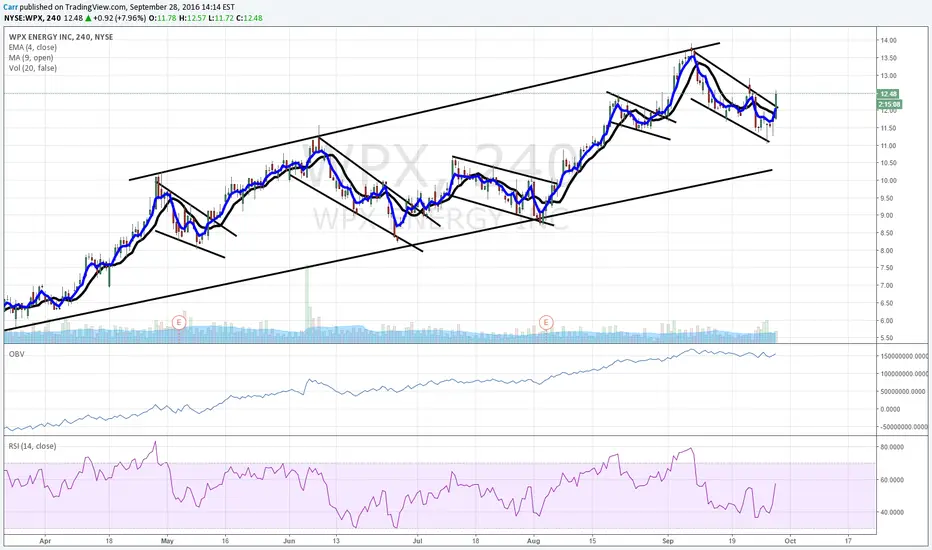Screen dimensions: 932x550
Task: Click the OBV pane label
Action: [x=16, y=354]
